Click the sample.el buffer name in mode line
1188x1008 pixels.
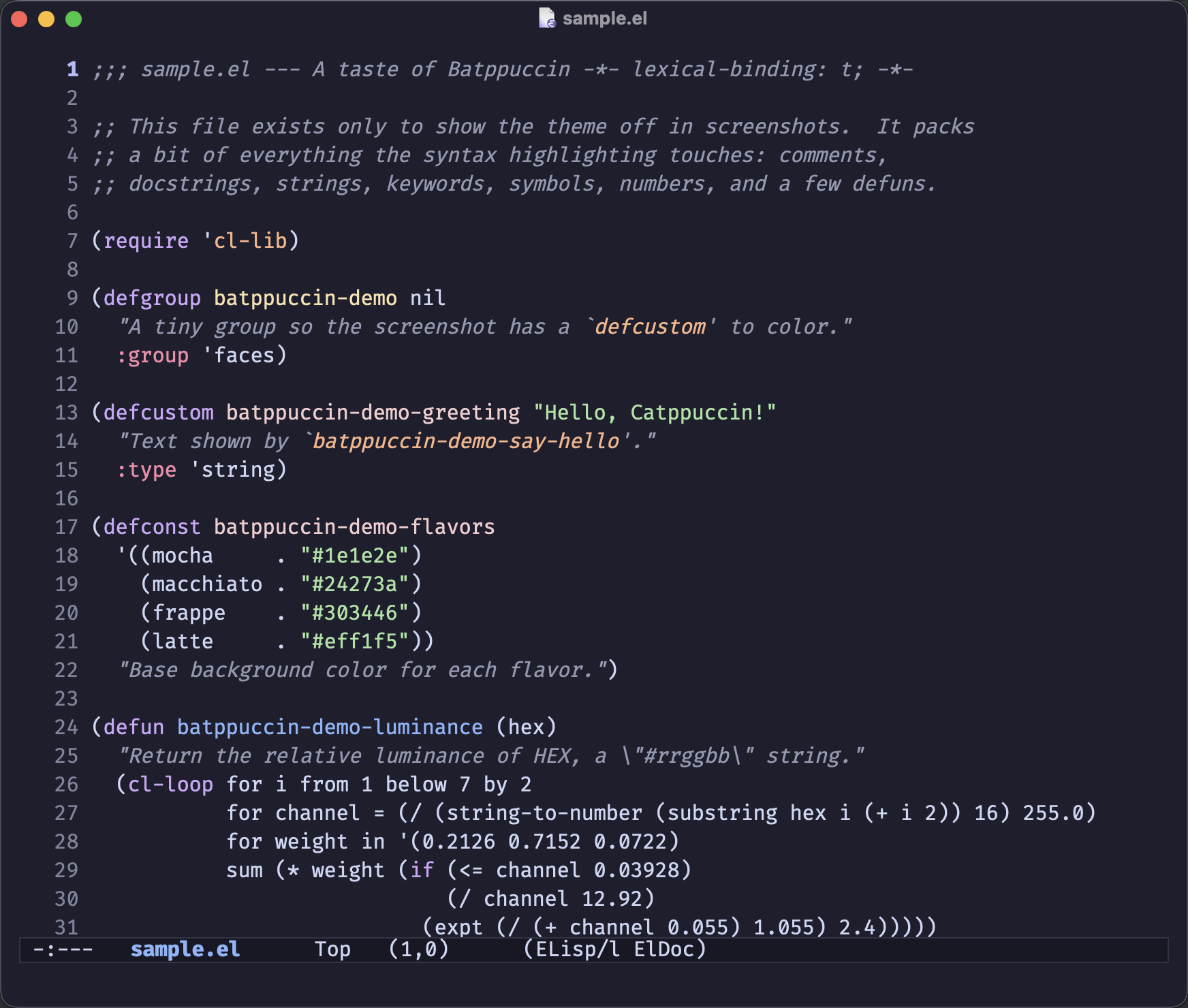pos(185,949)
